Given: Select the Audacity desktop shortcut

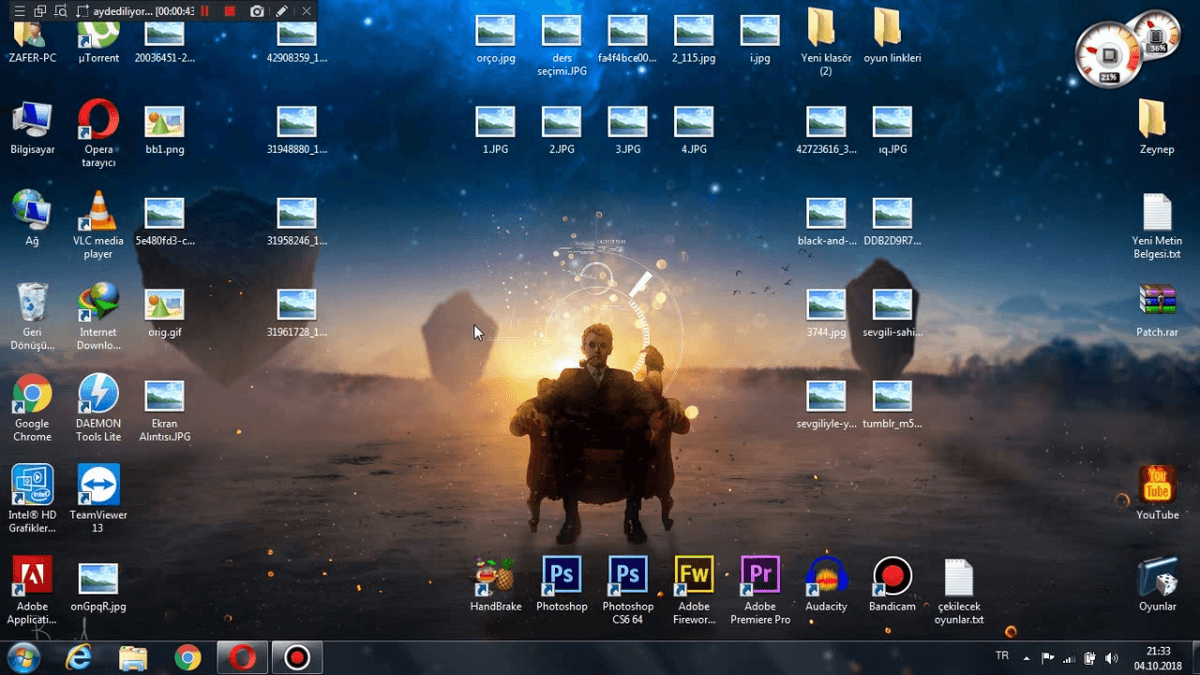Looking at the screenshot, I should 826,577.
